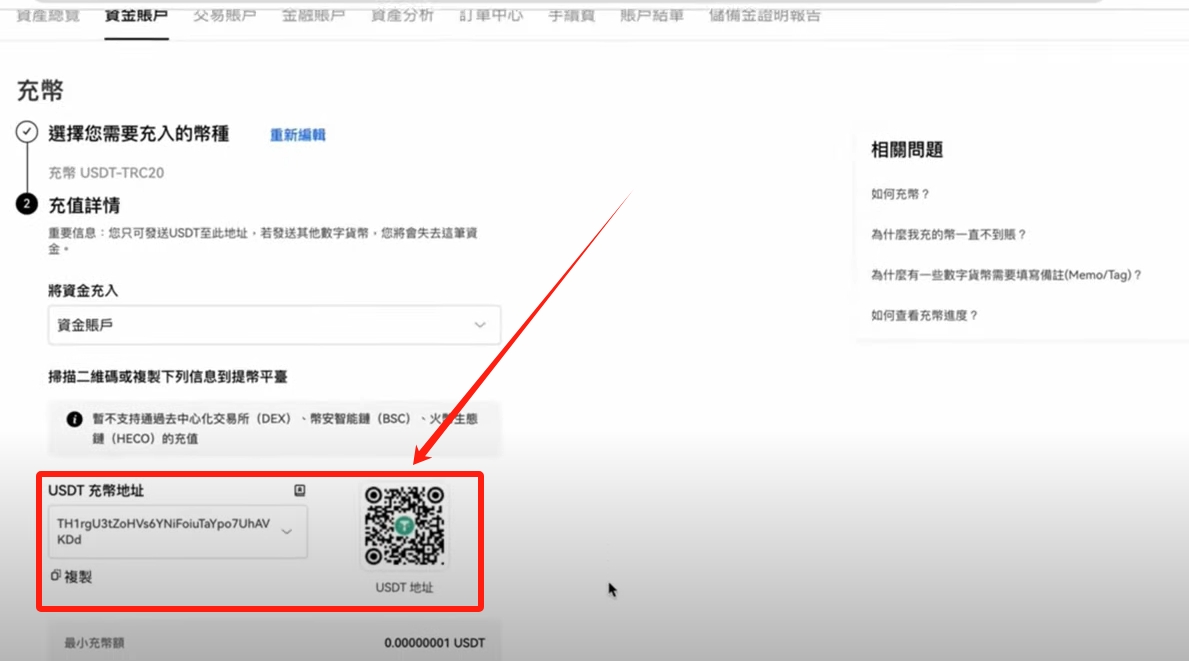Click the 相關問題 heading
1189x661 pixels.
(907, 150)
